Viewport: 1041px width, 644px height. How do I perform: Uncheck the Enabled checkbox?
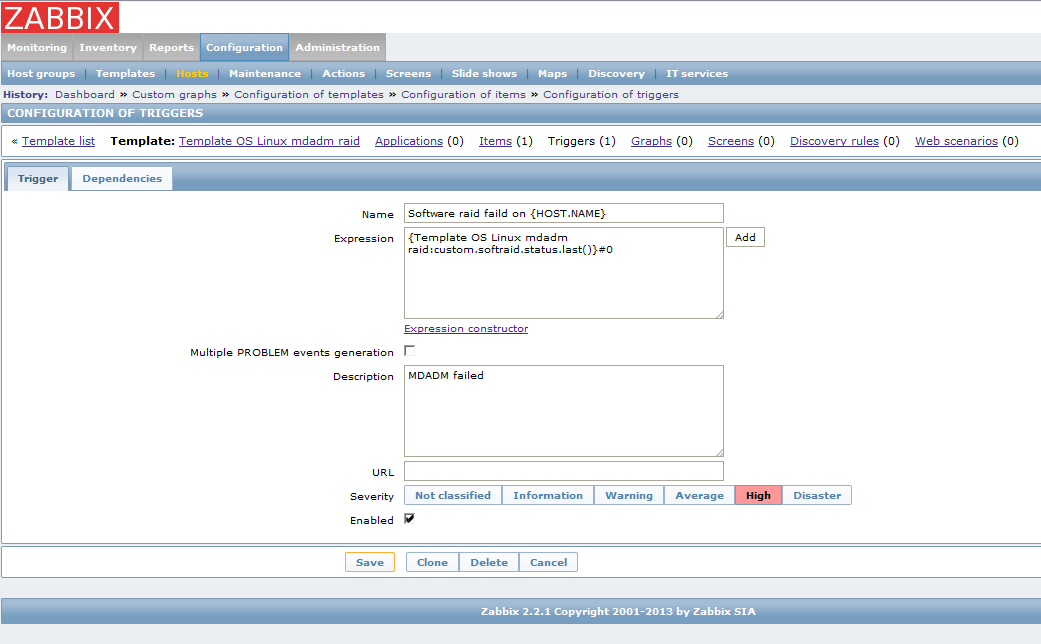(409, 519)
